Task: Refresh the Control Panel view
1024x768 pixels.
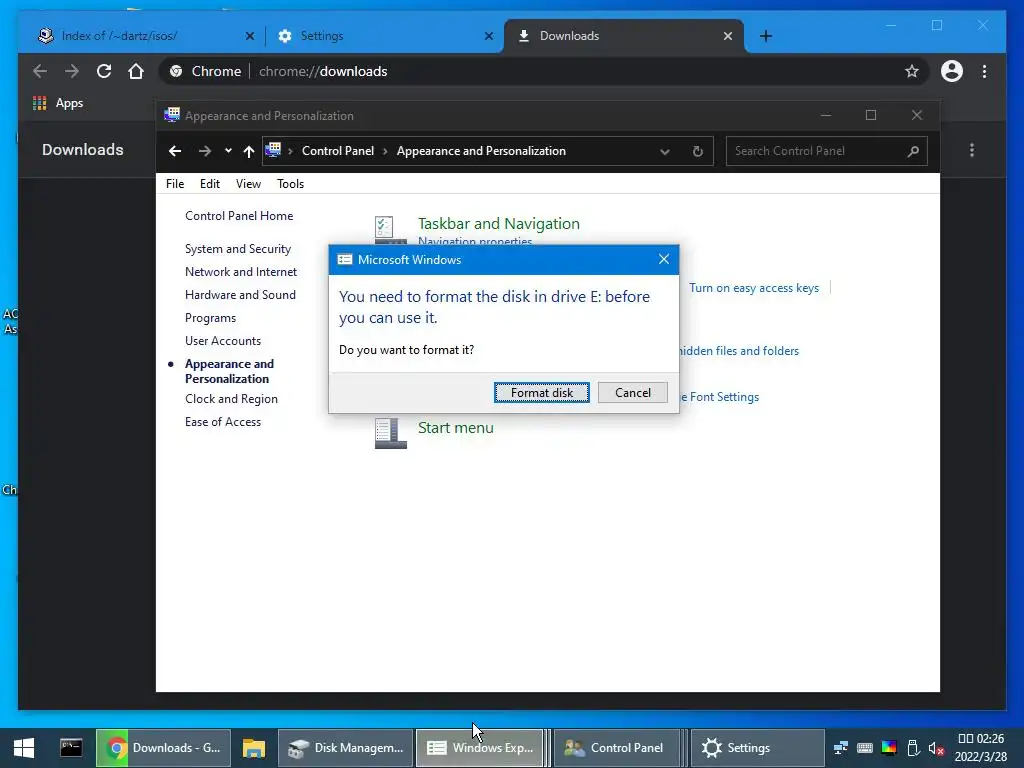Action: tap(697, 152)
